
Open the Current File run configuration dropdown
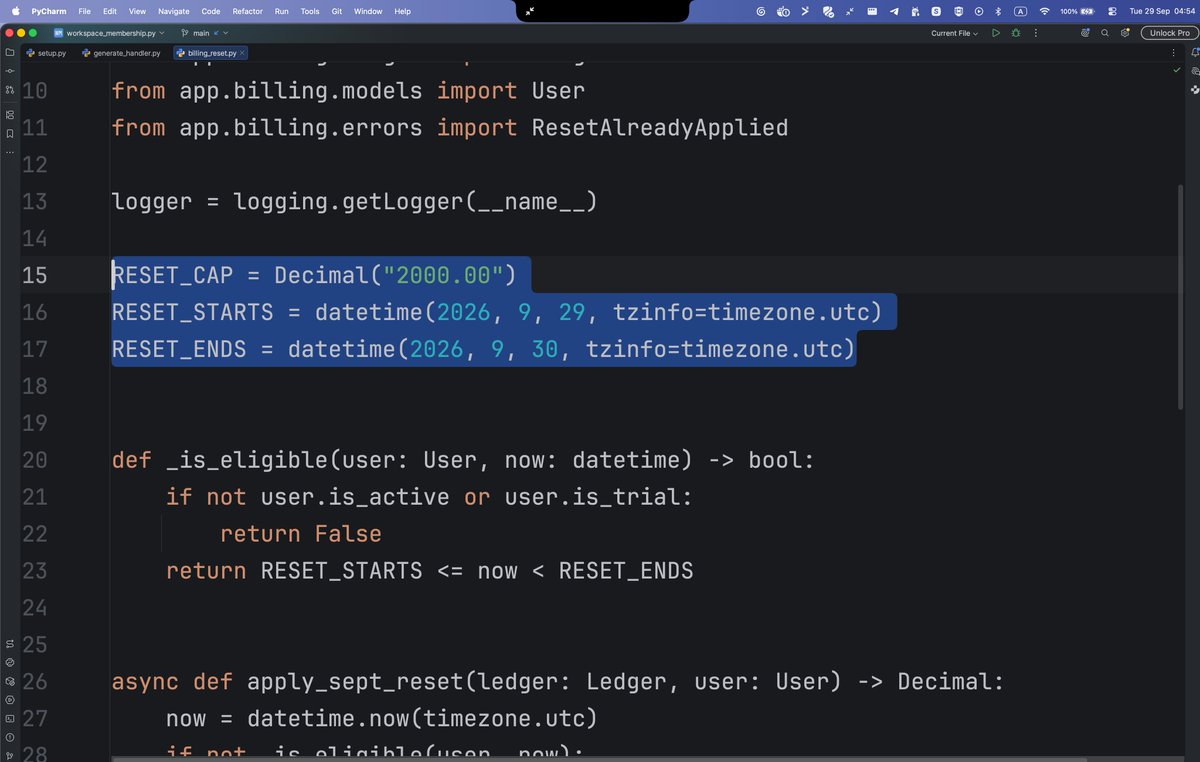(954, 33)
